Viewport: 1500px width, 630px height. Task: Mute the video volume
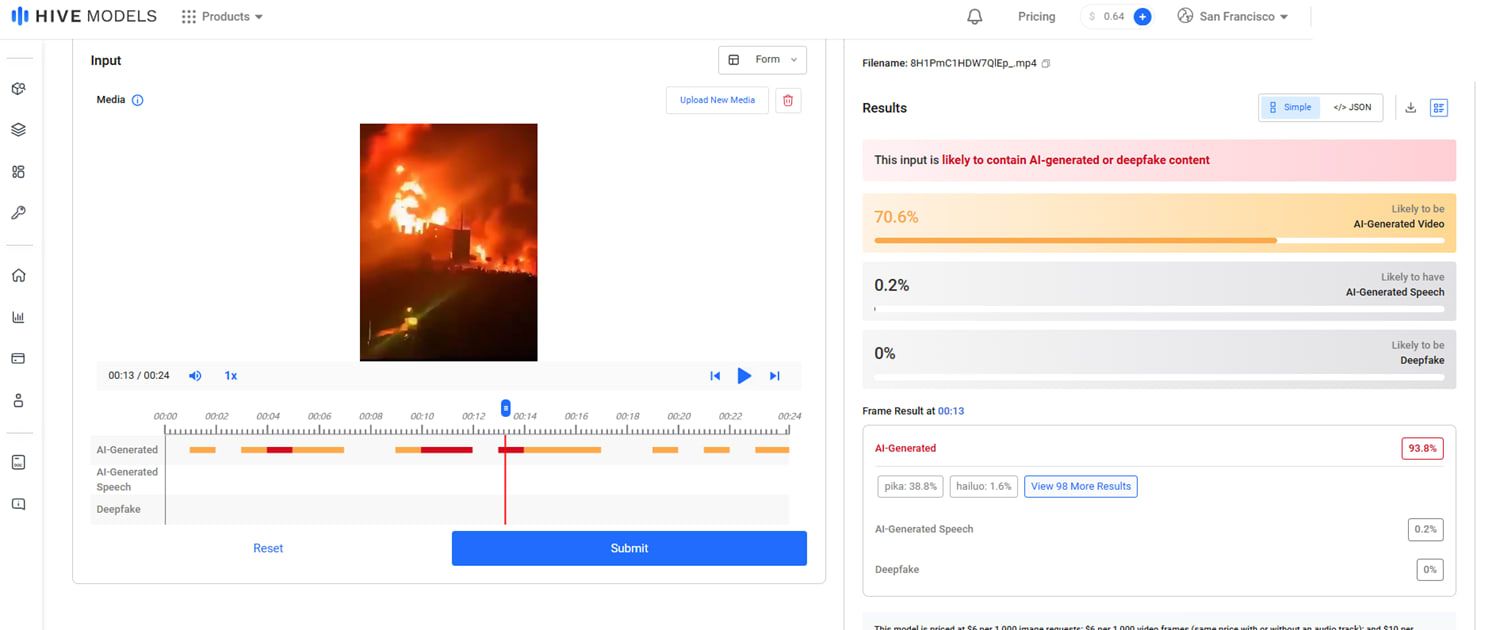click(195, 376)
